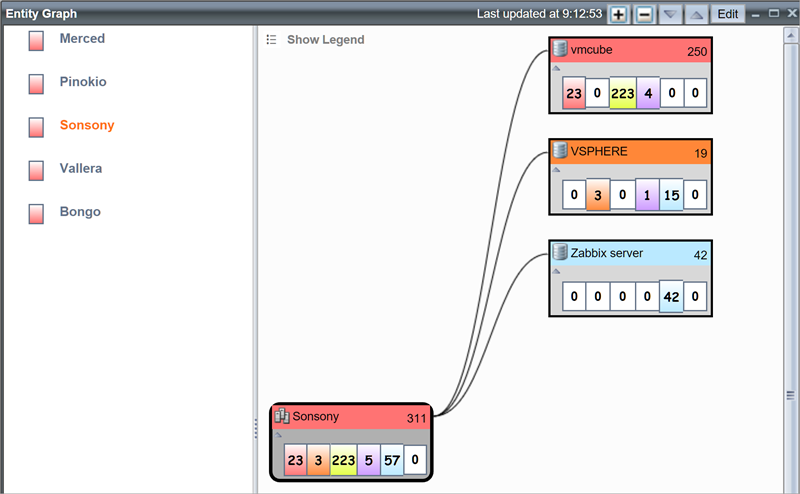Click the vmcube node title
The height and width of the screenshot is (494, 800).
591,50
